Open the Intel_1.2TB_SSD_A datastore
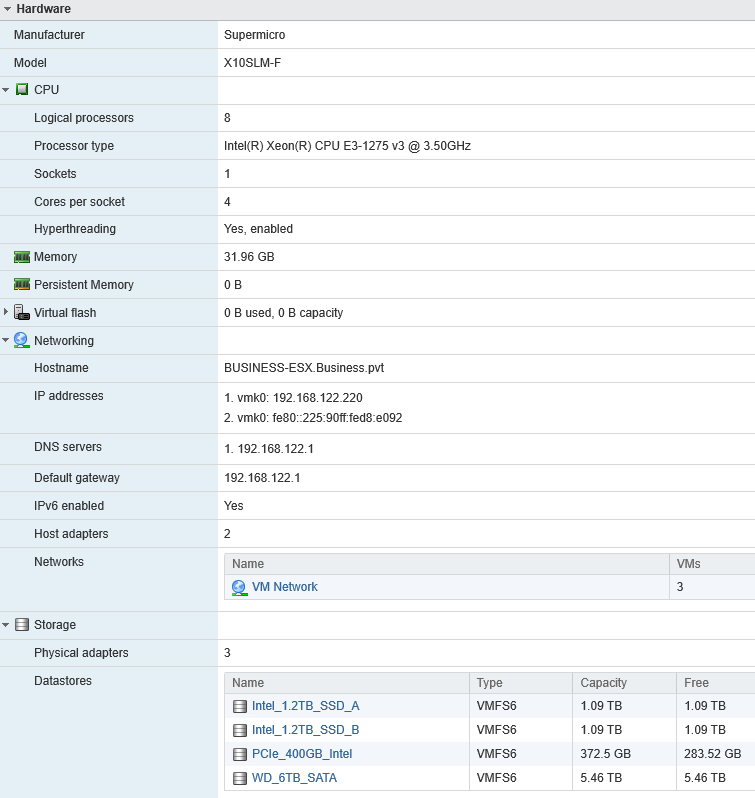755x798 pixels. 305,706
